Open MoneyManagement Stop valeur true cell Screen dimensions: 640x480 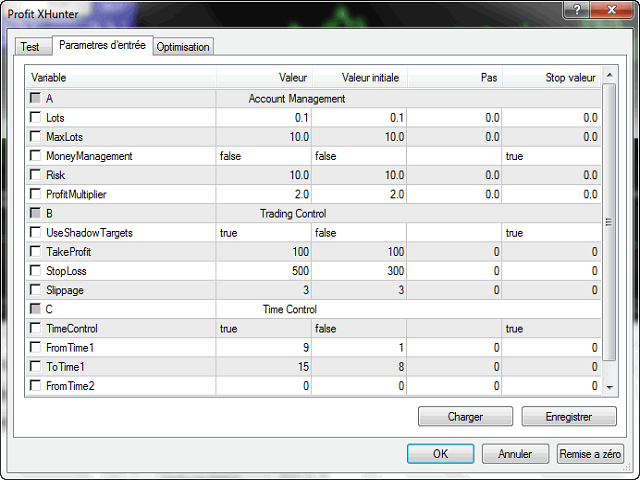tap(551, 156)
